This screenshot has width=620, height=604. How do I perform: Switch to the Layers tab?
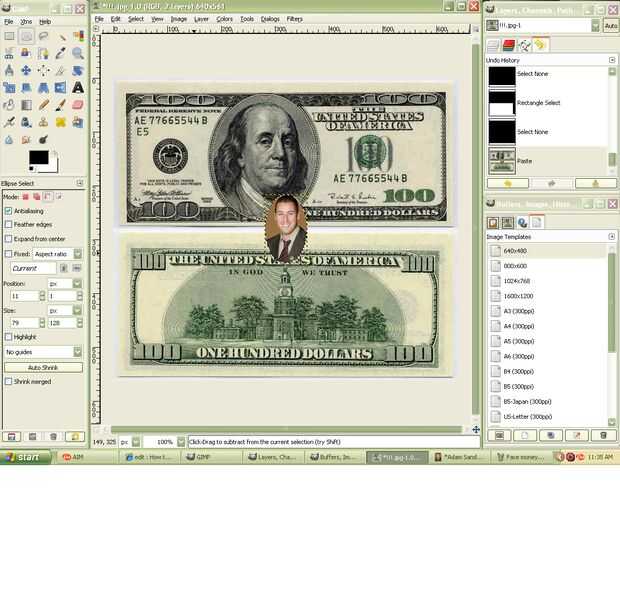pyautogui.click(x=493, y=46)
